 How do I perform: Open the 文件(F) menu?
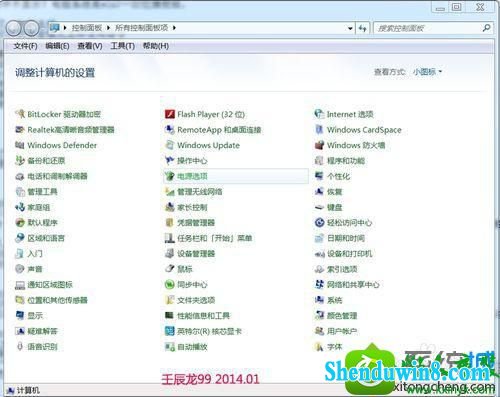25,46
